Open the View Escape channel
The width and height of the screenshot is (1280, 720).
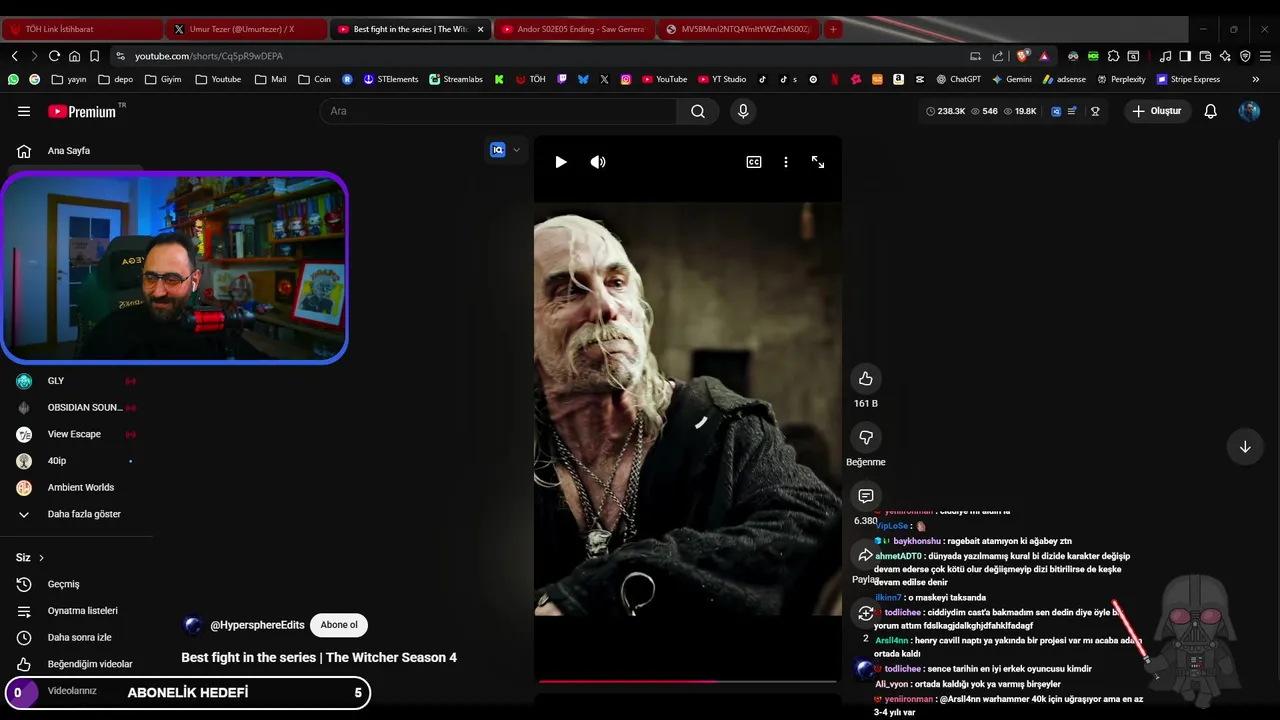click(76, 434)
